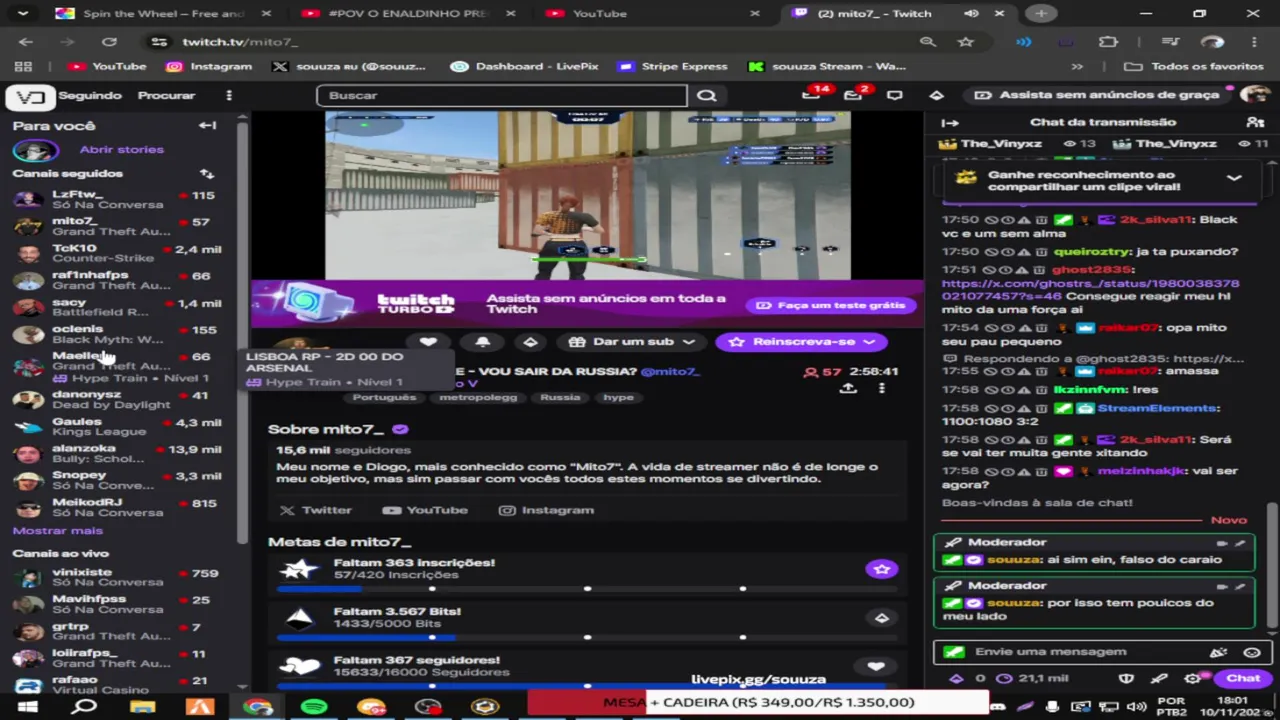
Task: Expand the viral clip recognition banner chevron
Action: pyautogui.click(x=1234, y=178)
